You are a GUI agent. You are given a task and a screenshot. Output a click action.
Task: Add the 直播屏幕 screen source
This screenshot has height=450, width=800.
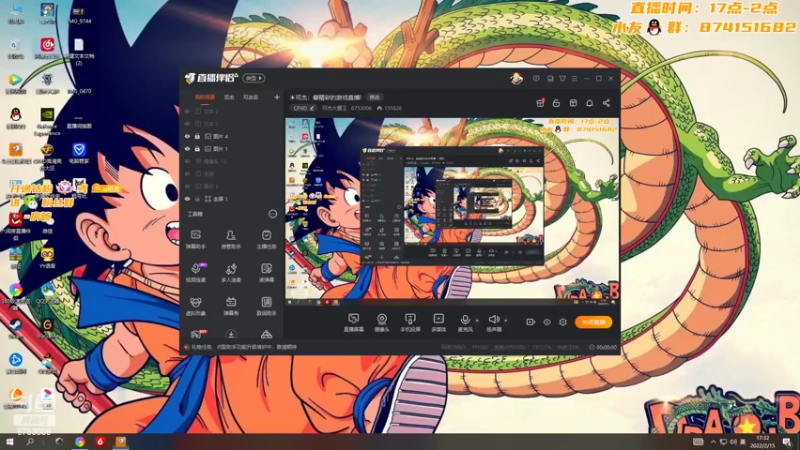[x=353, y=322]
